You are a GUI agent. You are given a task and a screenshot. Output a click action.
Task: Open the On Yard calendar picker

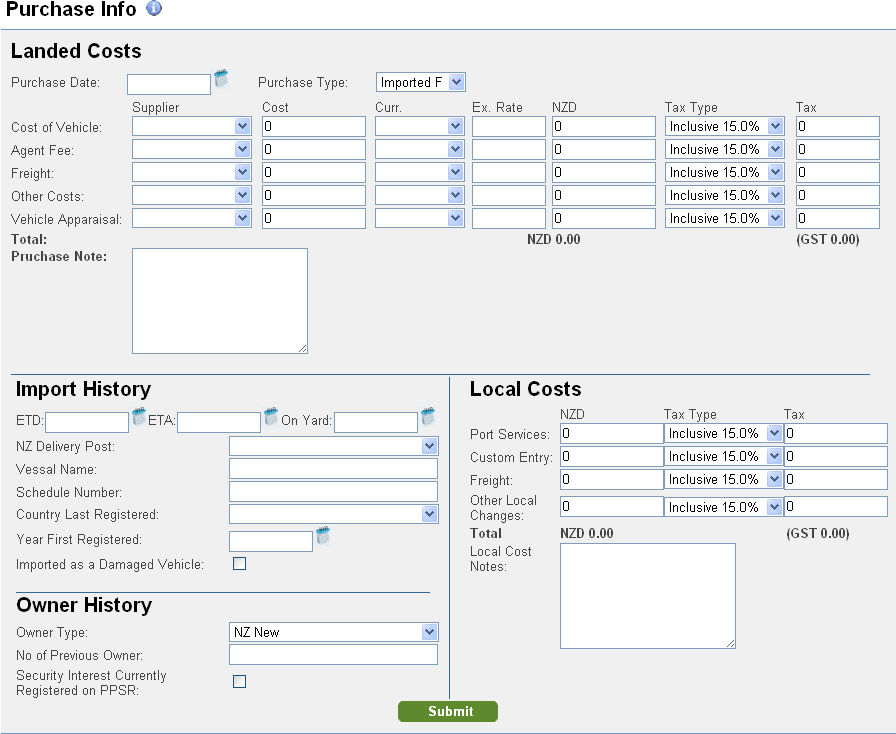[428, 415]
